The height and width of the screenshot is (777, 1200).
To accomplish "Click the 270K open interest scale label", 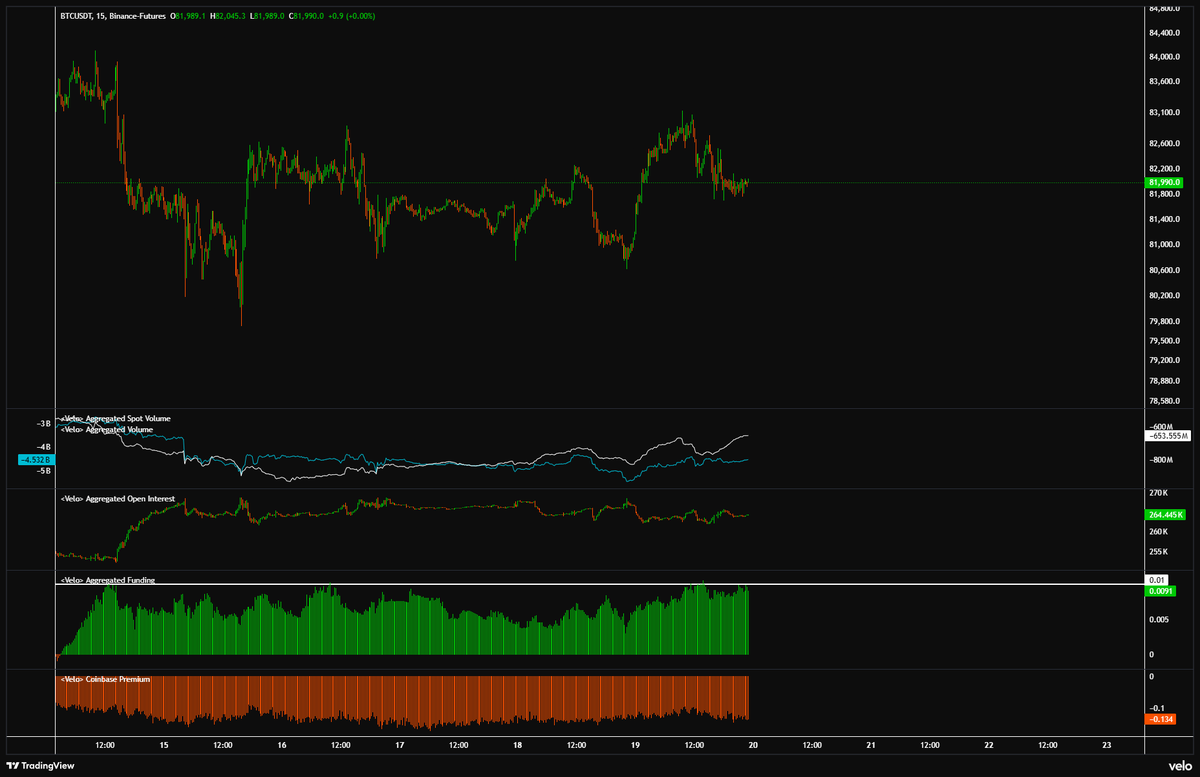I will tap(1157, 493).
